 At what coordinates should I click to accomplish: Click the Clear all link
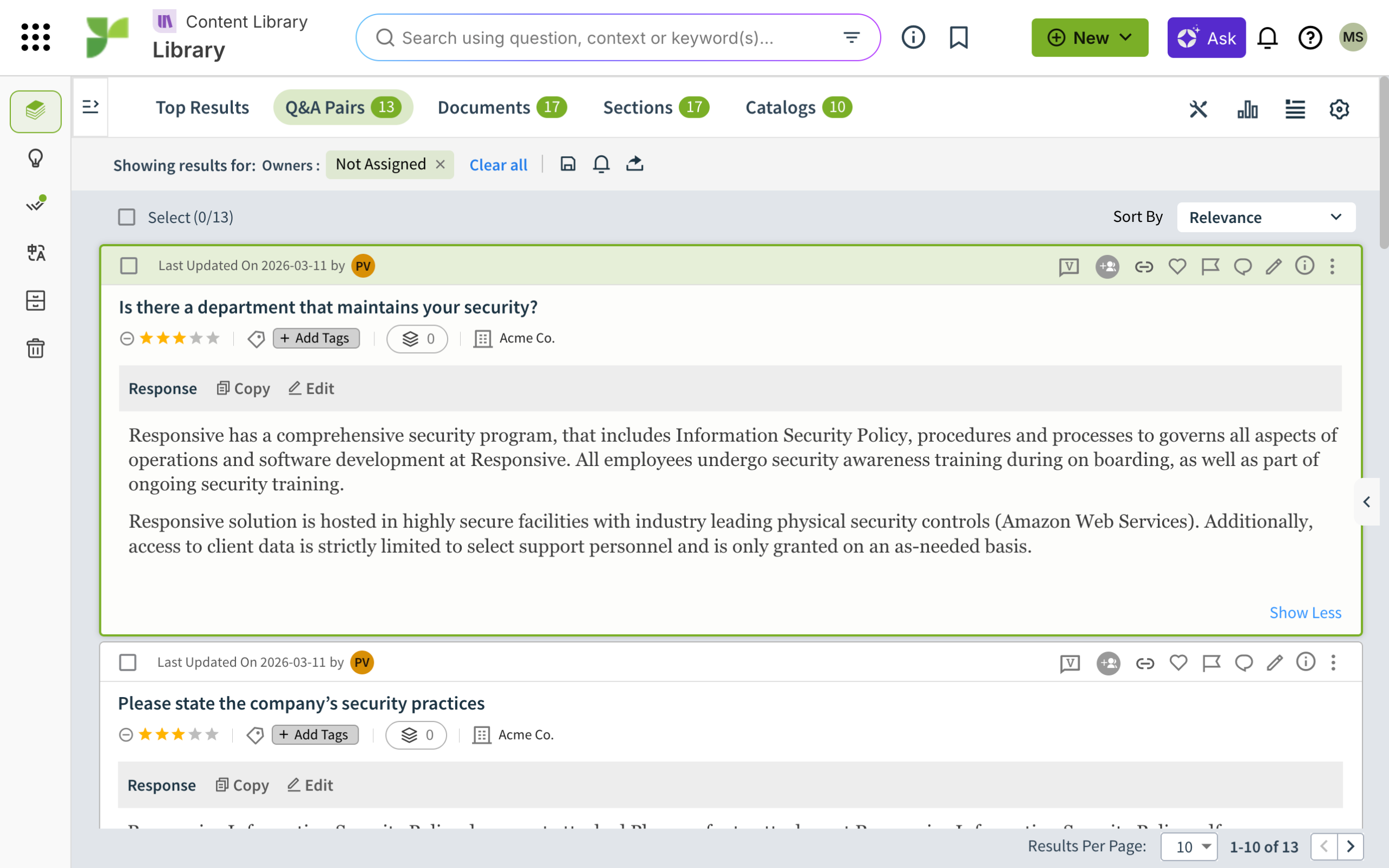point(498,165)
